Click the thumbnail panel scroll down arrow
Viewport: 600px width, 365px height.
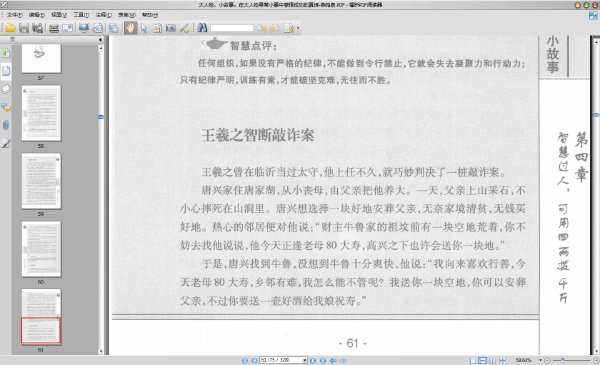pos(101,351)
